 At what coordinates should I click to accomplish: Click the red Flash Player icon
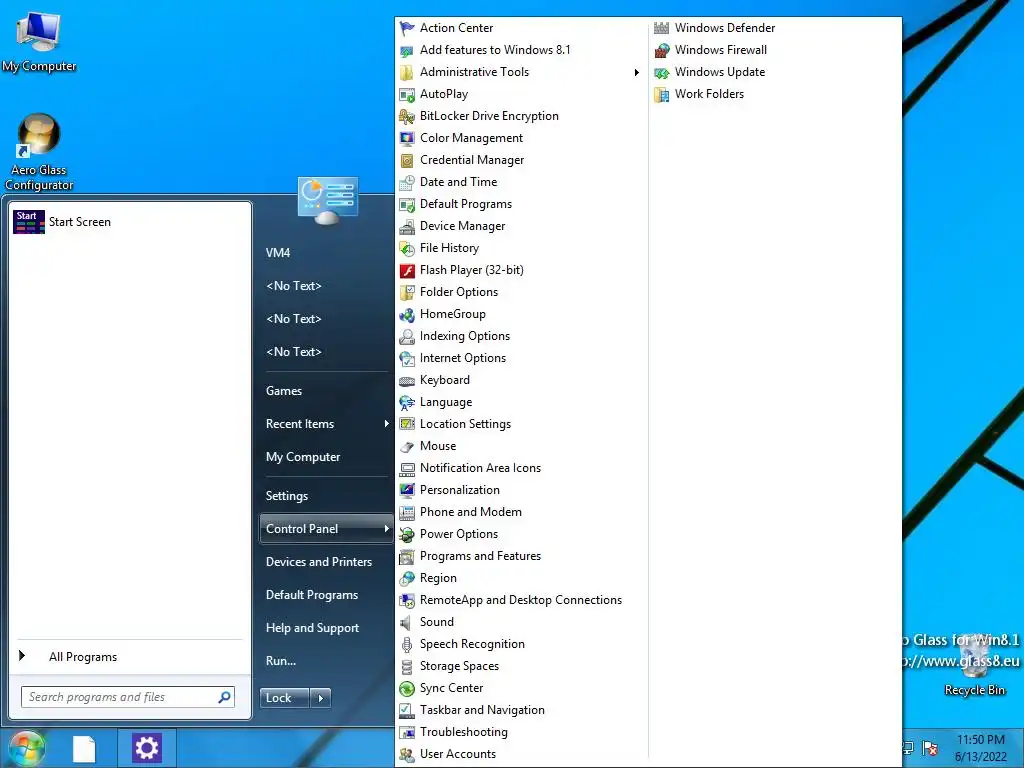[407, 270]
